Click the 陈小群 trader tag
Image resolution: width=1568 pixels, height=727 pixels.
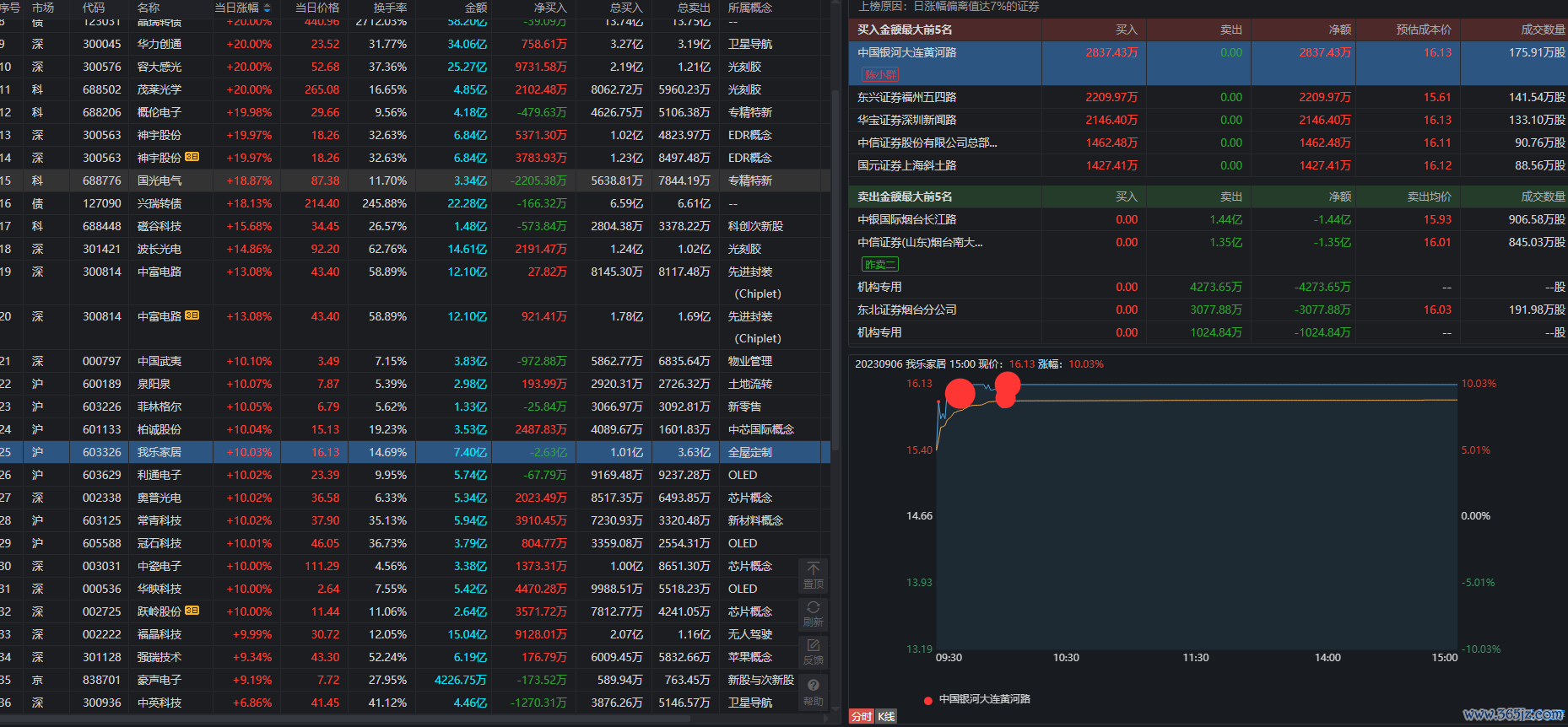(880, 75)
